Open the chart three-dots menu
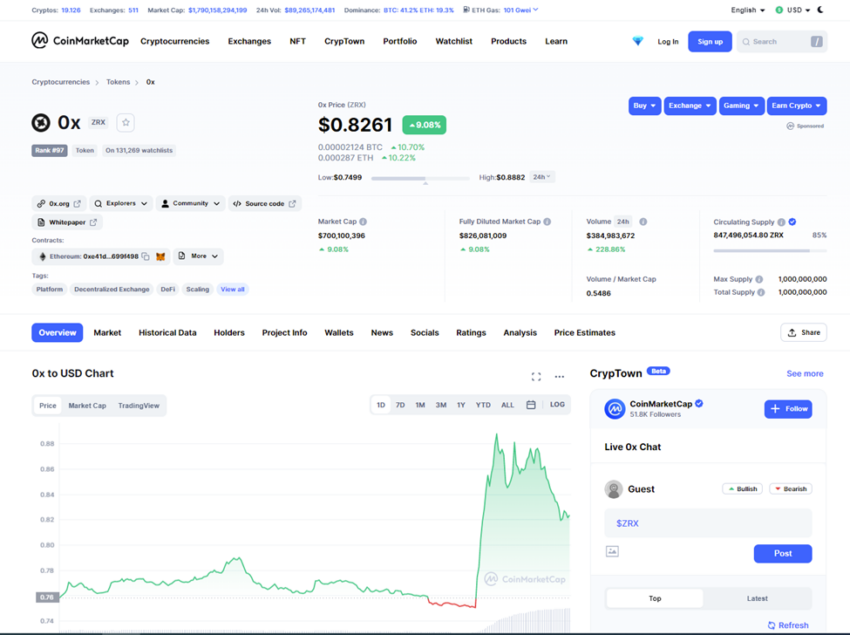The image size is (850, 635). 559,376
